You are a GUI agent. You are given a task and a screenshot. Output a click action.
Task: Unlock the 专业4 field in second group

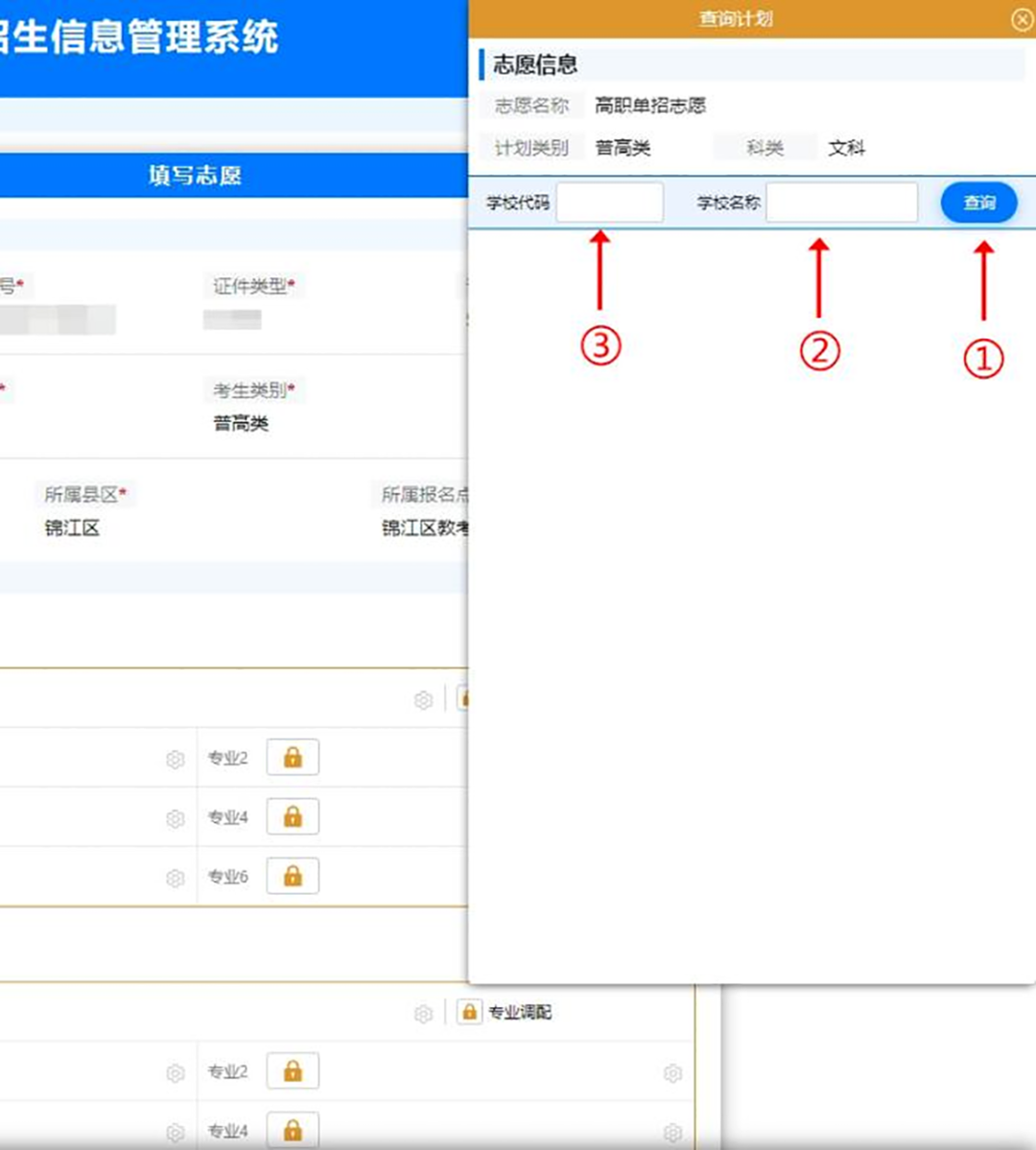pyautogui.click(x=292, y=1129)
